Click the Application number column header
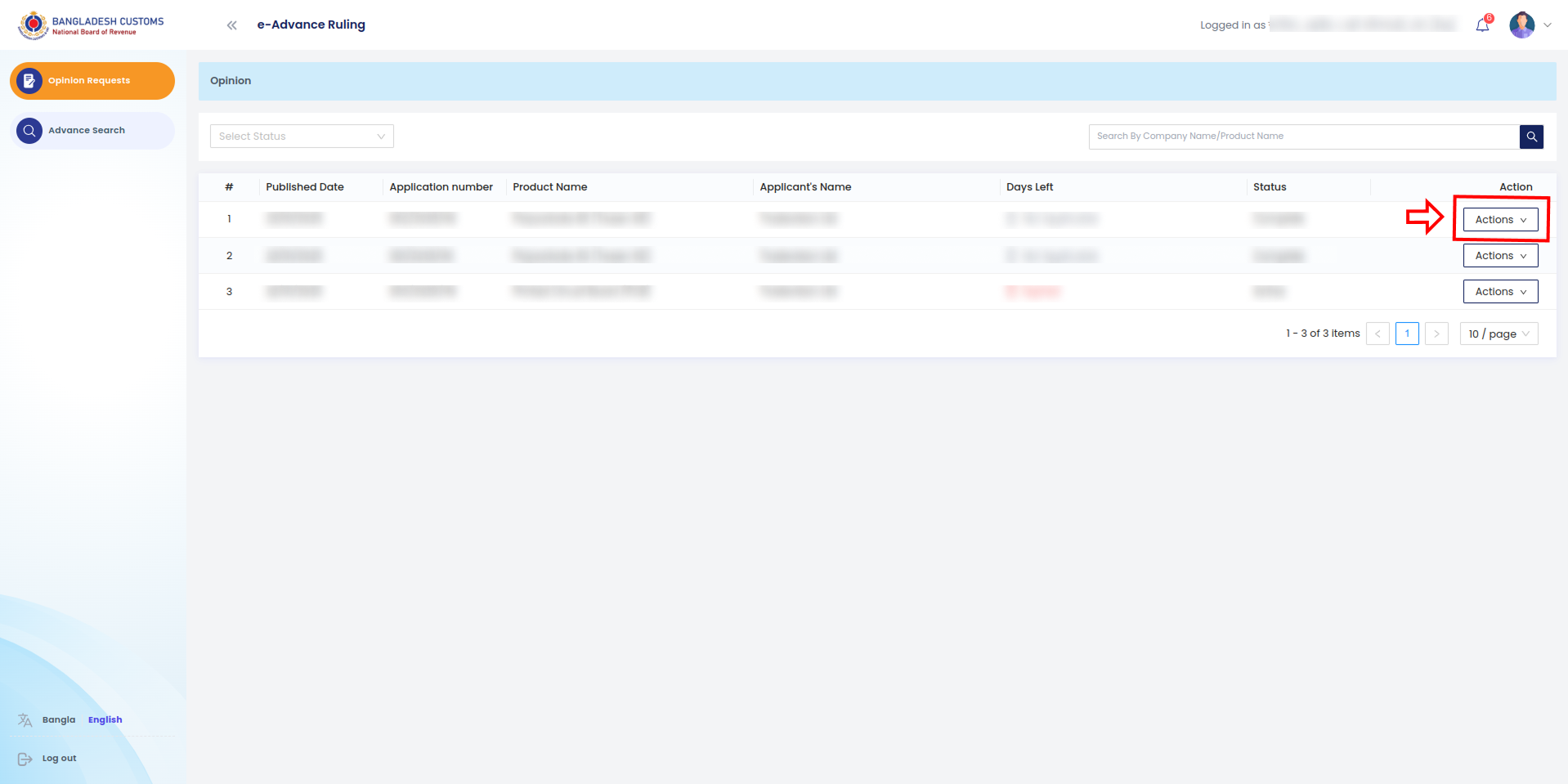Screen dimensions: 1568x784 (x=441, y=187)
